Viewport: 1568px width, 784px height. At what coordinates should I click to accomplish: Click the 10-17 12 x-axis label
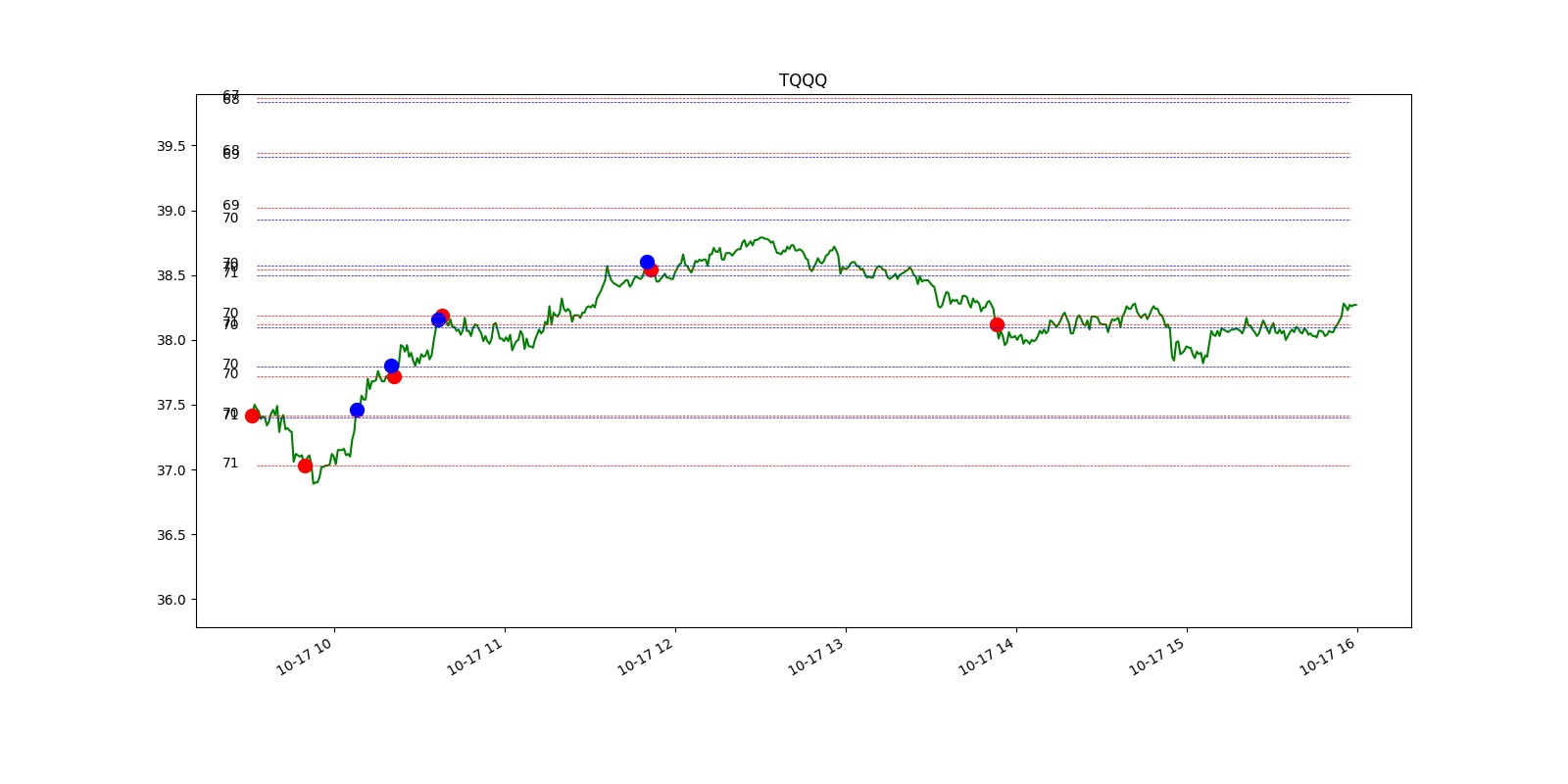pyautogui.click(x=646, y=656)
